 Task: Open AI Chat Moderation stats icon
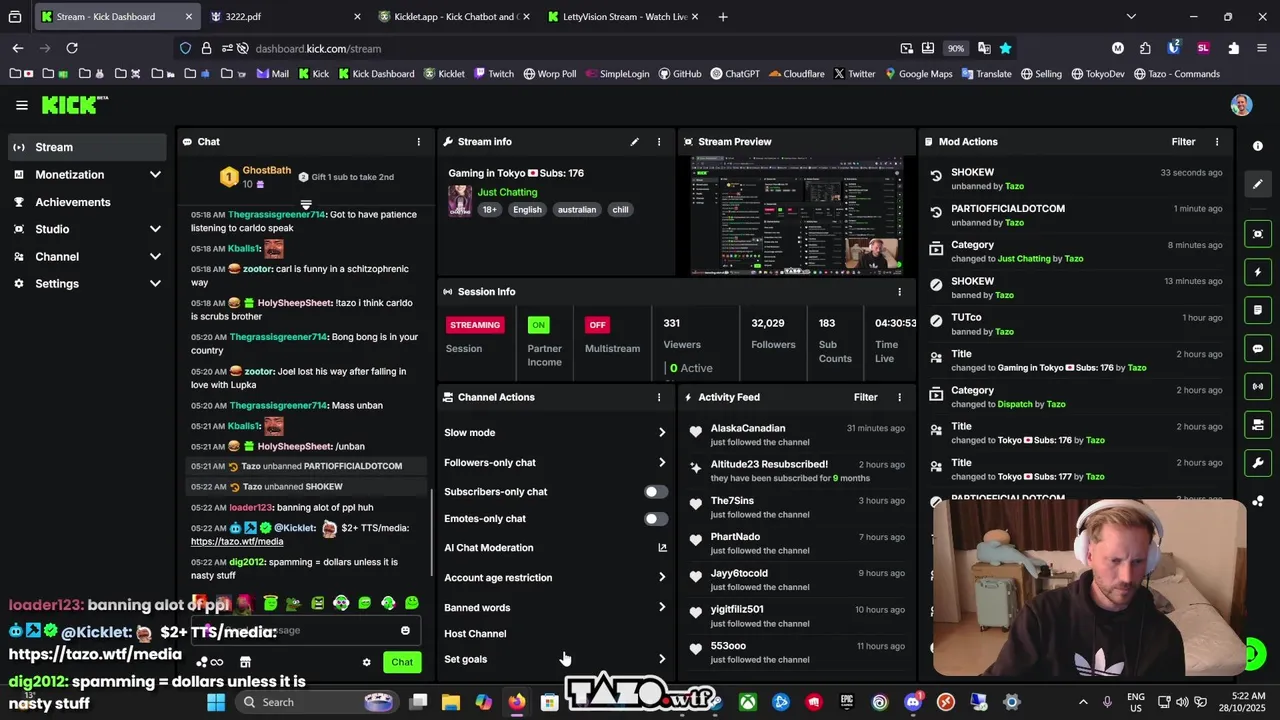point(662,548)
